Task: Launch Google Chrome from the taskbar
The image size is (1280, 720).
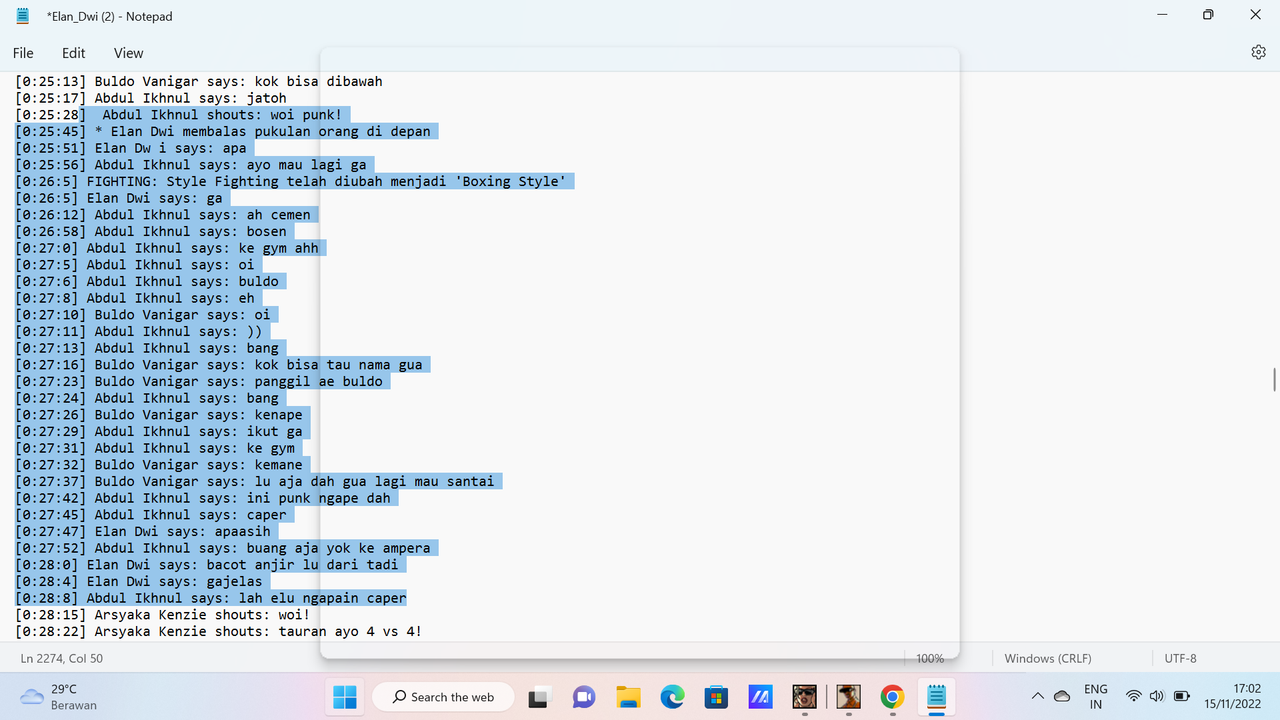Action: click(892, 697)
